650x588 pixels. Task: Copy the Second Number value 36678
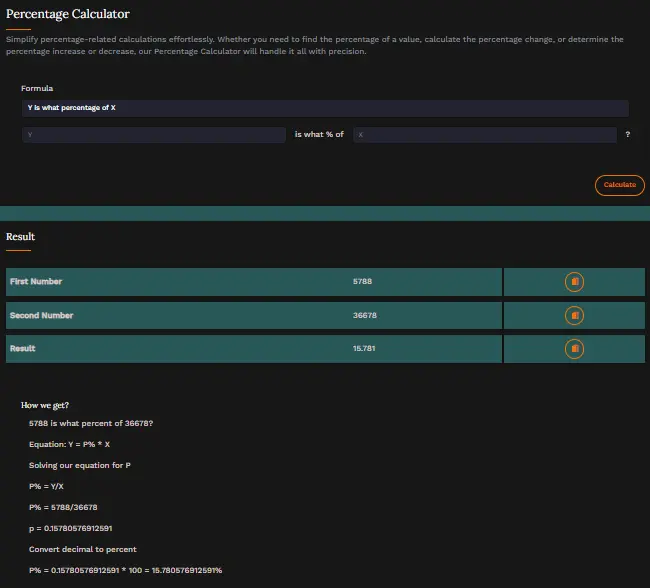[574, 316]
